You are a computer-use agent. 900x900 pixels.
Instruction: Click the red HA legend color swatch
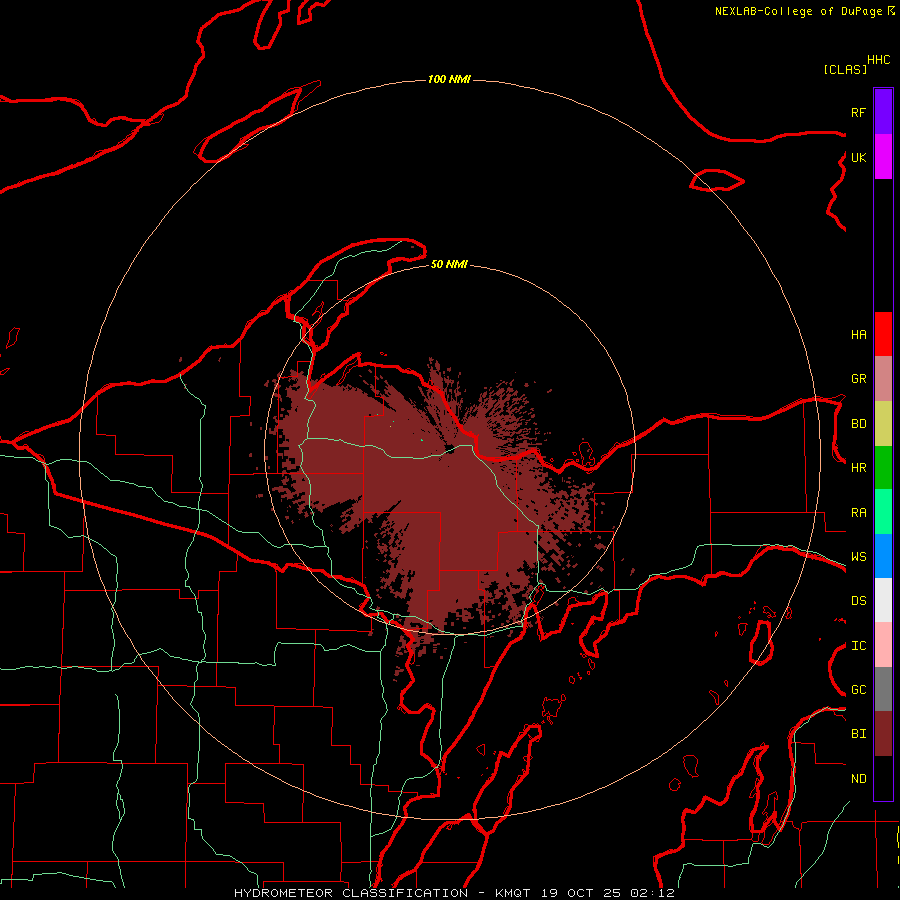point(883,334)
